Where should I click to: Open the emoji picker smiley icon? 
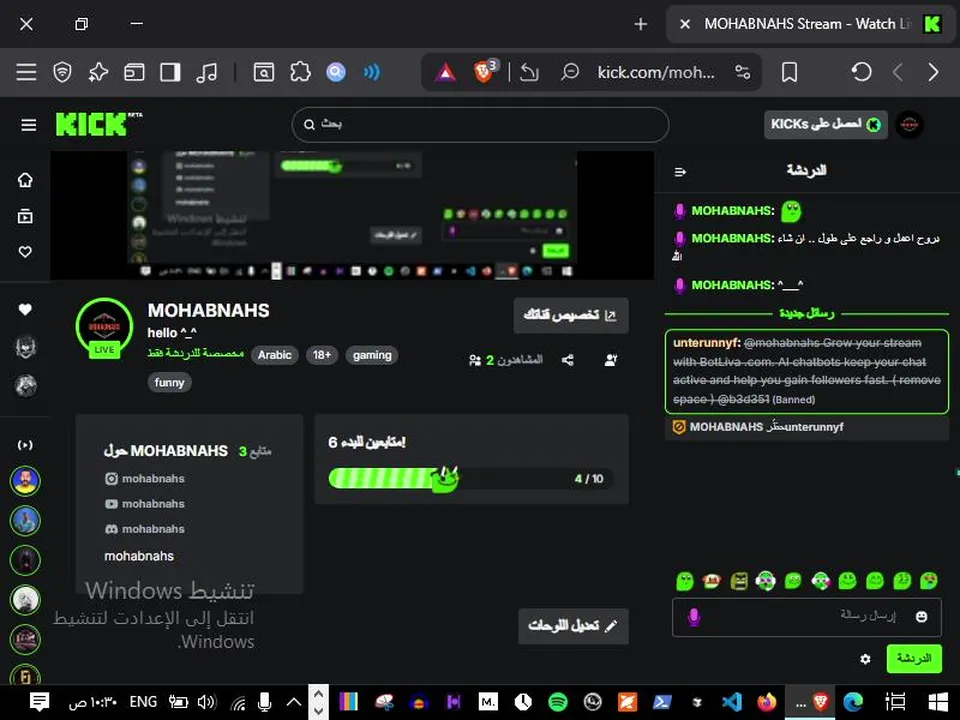coord(921,617)
